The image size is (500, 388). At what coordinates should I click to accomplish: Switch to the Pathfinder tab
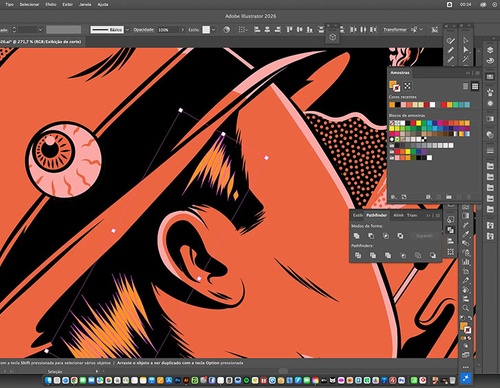377,215
